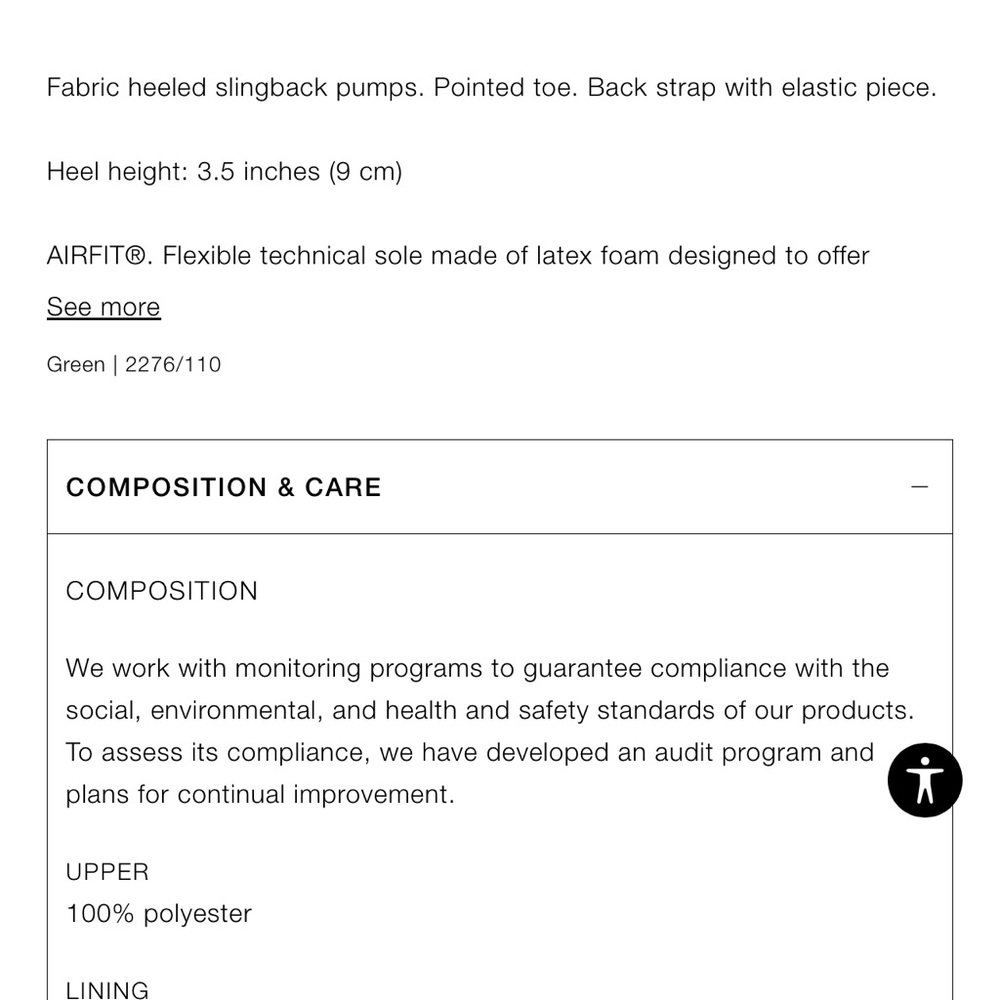Click the AIRFIT® description line
Viewport: 1000px width, 1000px height.
coord(458,256)
